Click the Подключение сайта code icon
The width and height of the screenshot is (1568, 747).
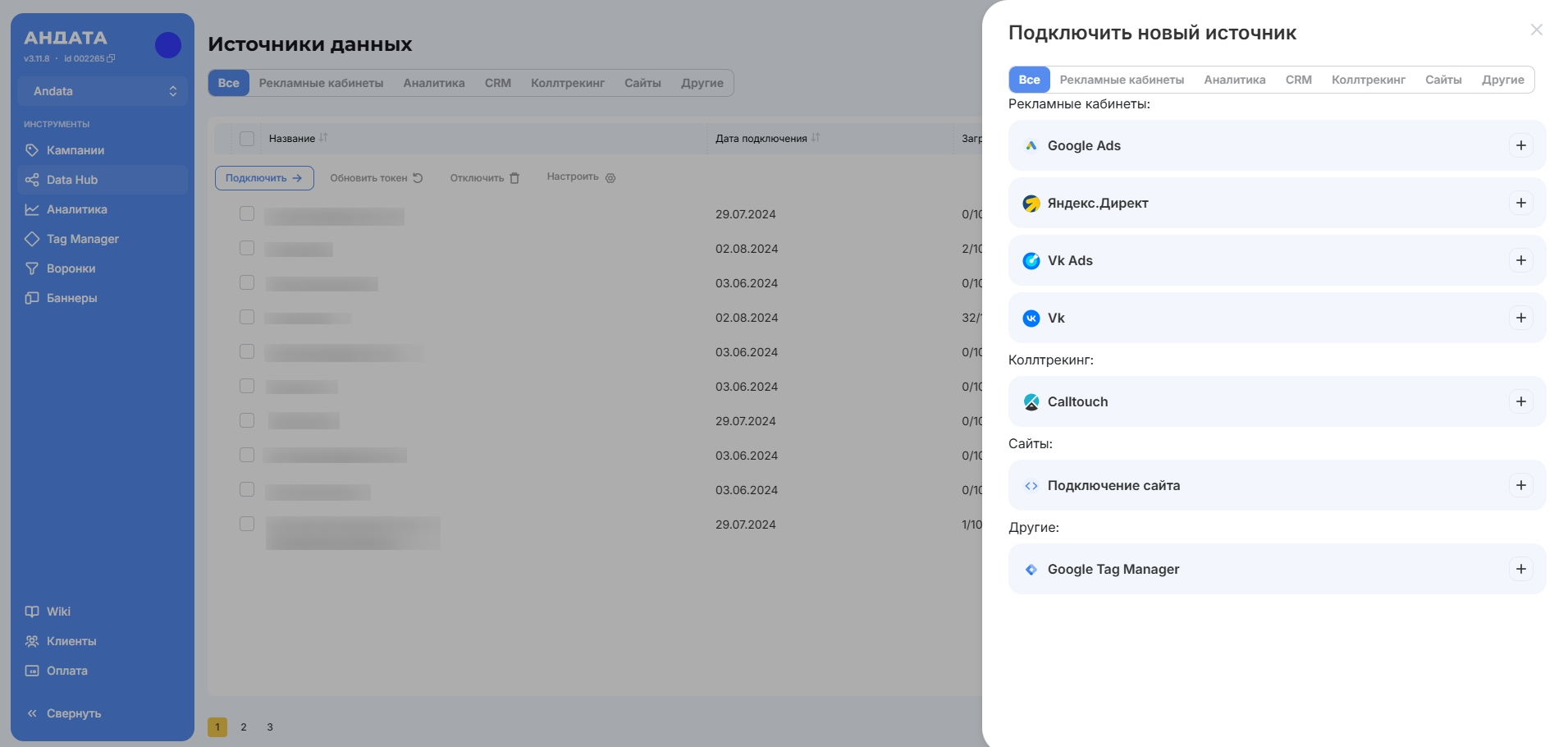[x=1031, y=486]
